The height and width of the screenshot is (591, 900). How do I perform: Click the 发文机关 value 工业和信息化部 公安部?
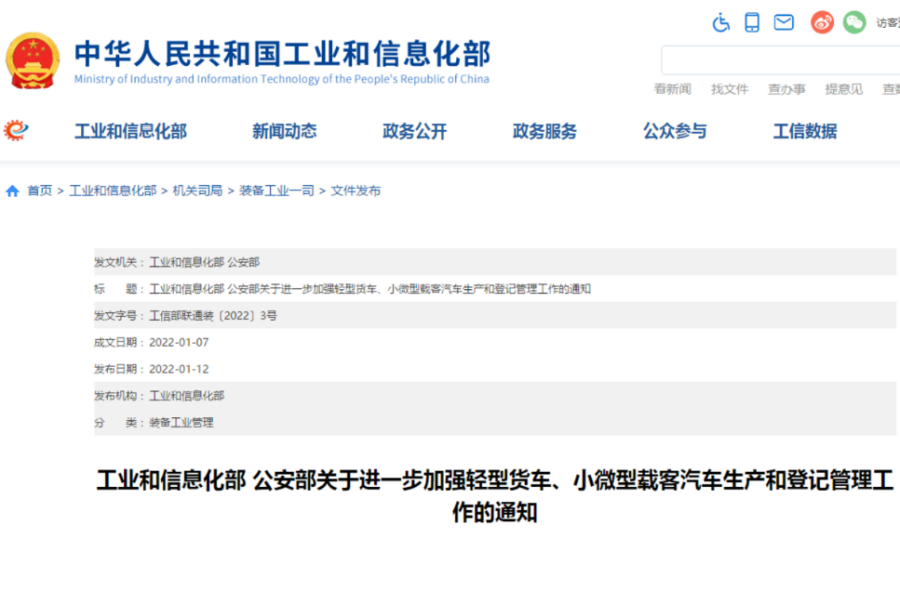[204, 262]
